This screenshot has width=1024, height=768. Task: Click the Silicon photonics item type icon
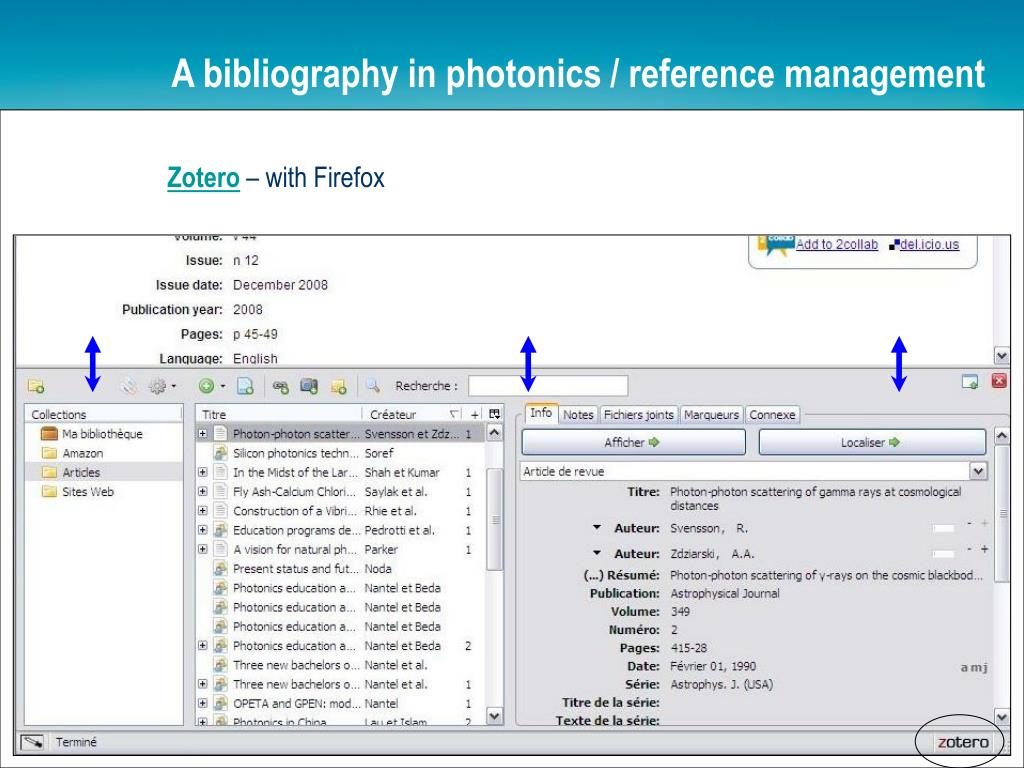[x=221, y=453]
